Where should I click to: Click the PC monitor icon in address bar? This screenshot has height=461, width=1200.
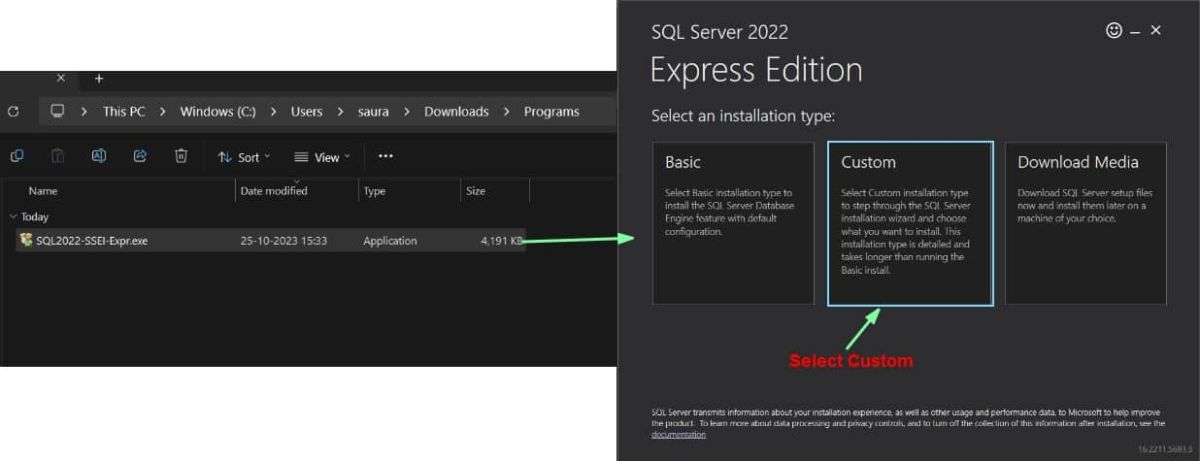tap(58, 111)
